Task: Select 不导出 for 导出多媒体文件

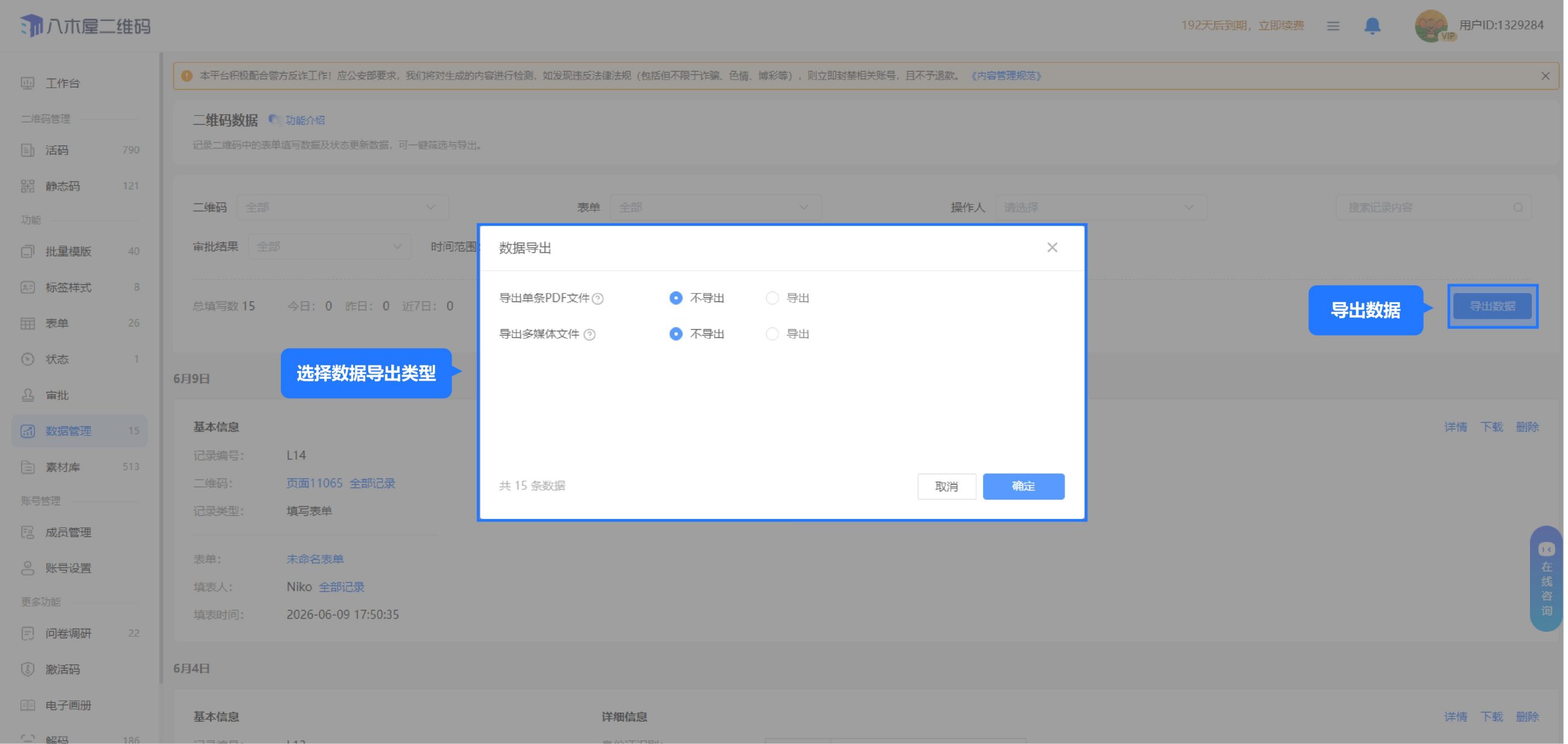Action: pyautogui.click(x=677, y=334)
